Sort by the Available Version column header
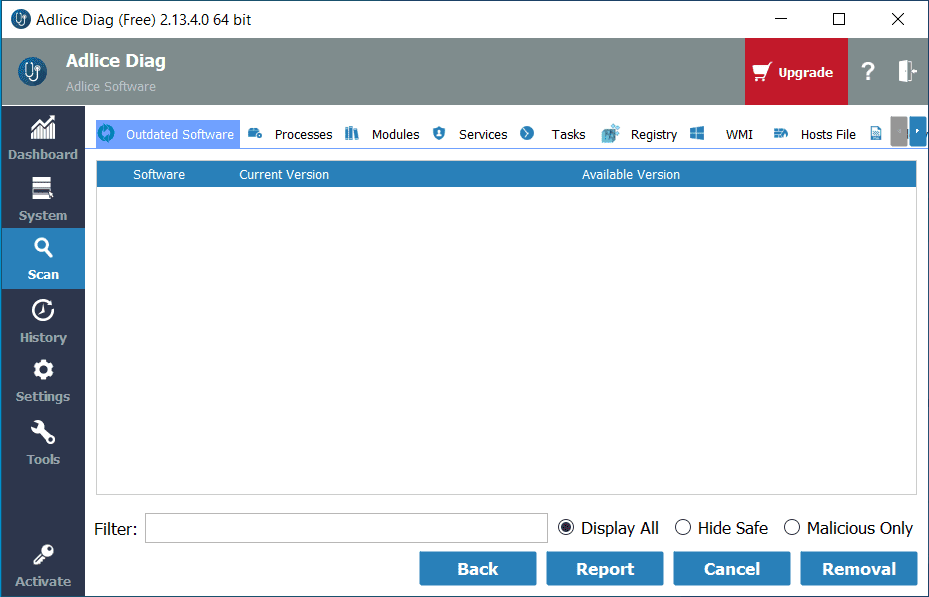 pos(630,175)
